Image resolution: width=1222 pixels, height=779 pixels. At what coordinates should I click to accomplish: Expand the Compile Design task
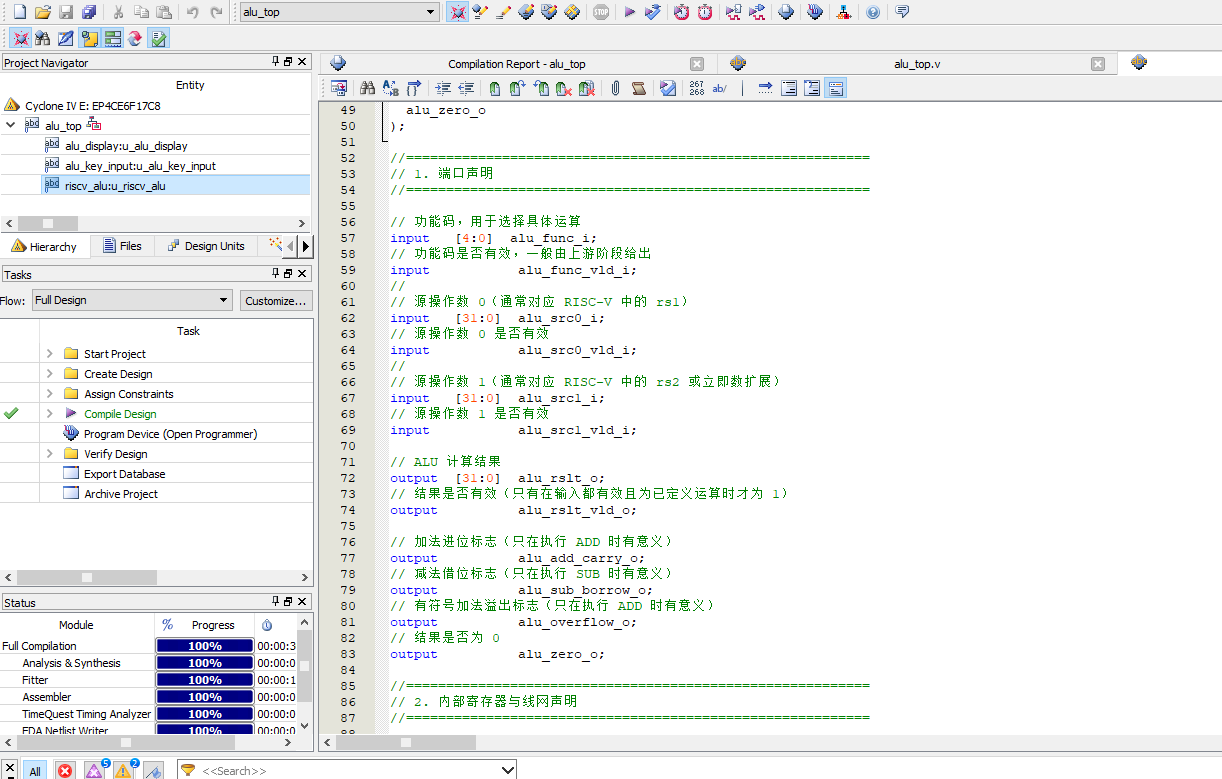pos(50,414)
